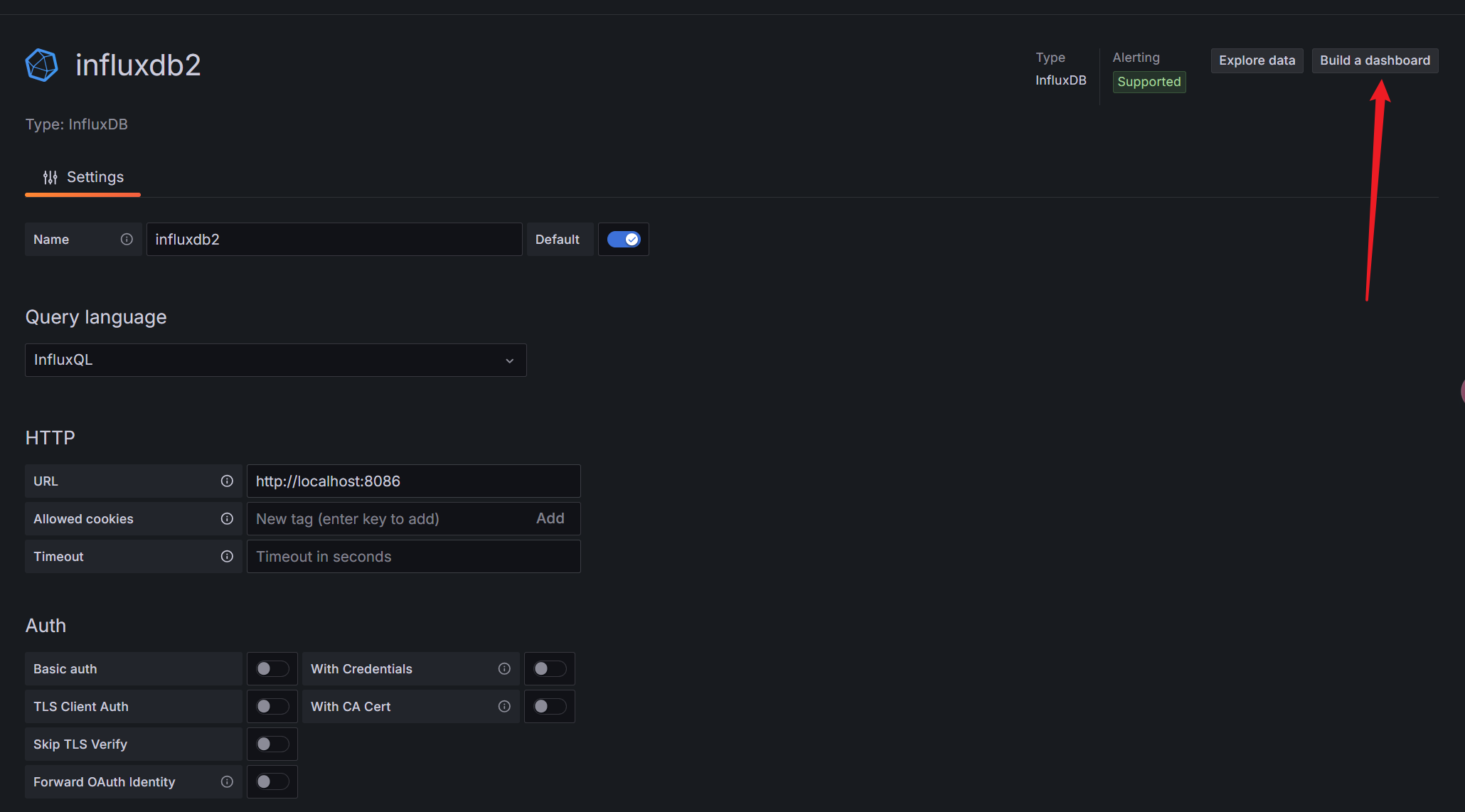Viewport: 1465px width, 812px height.
Task: Click the With Credentials label
Action: click(361, 669)
